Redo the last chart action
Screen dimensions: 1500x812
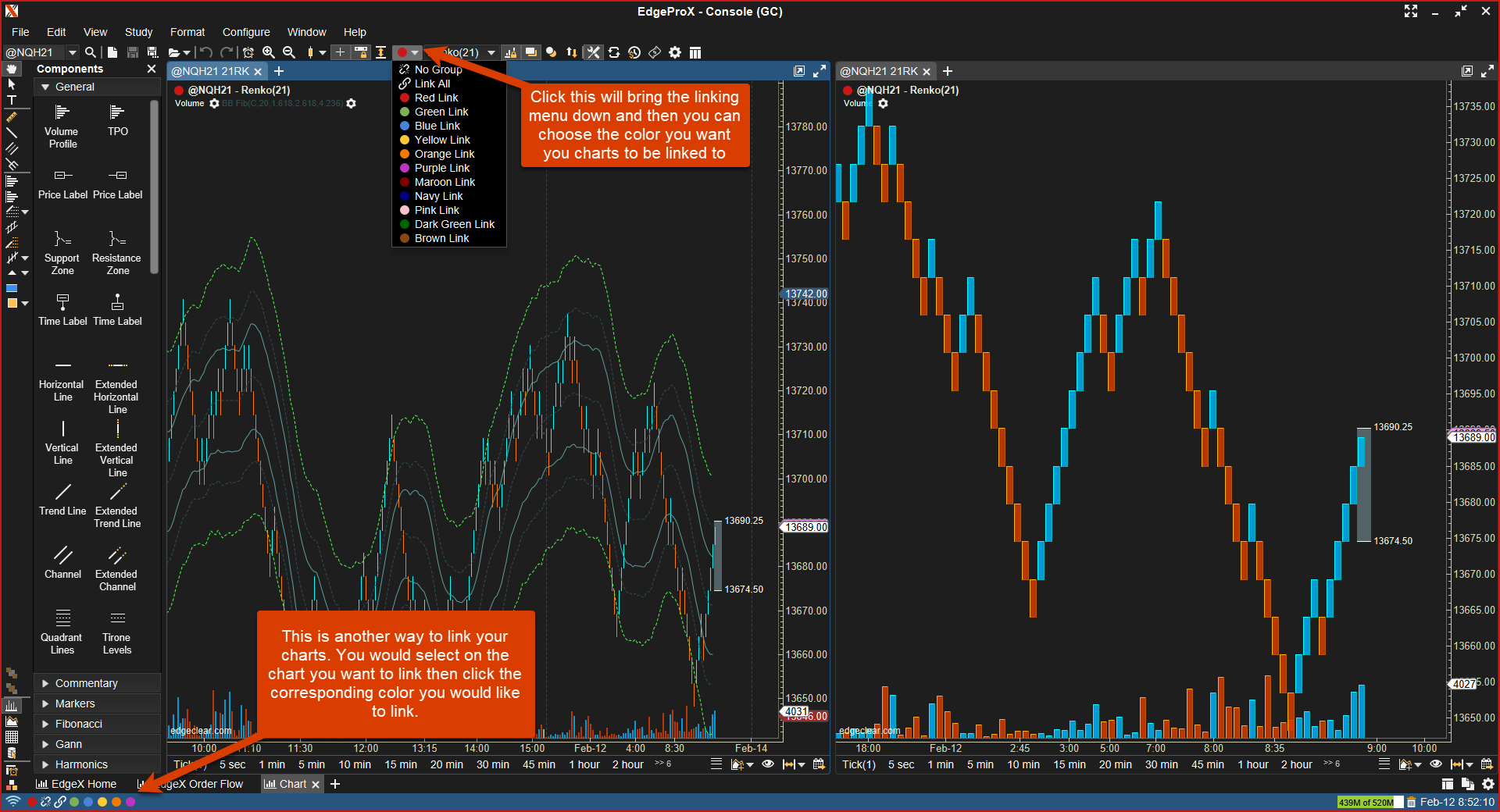pos(227,52)
